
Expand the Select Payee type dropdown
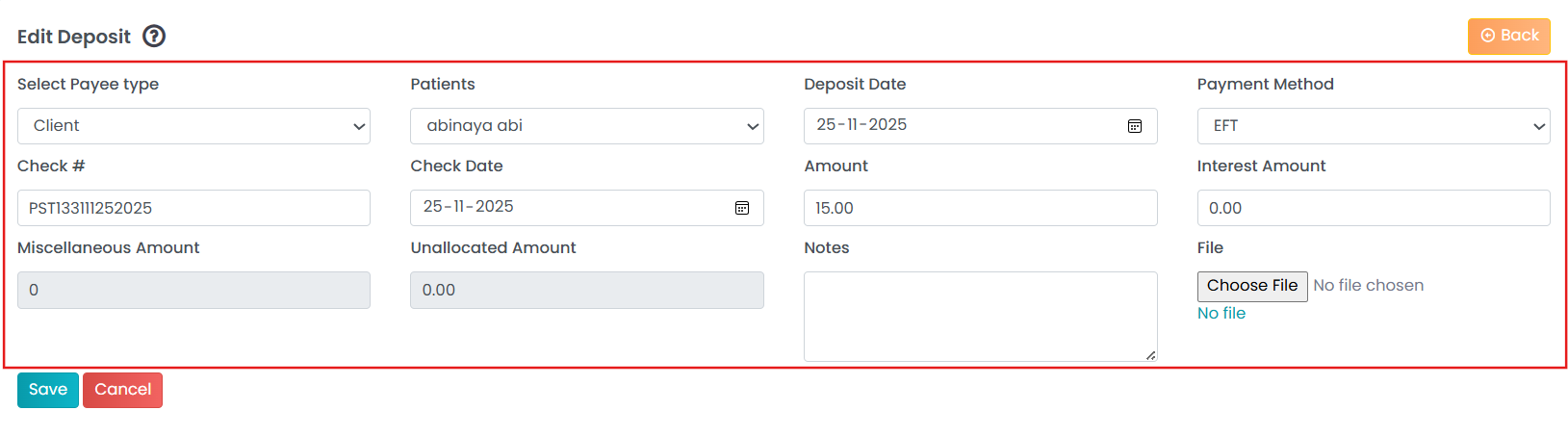193,126
